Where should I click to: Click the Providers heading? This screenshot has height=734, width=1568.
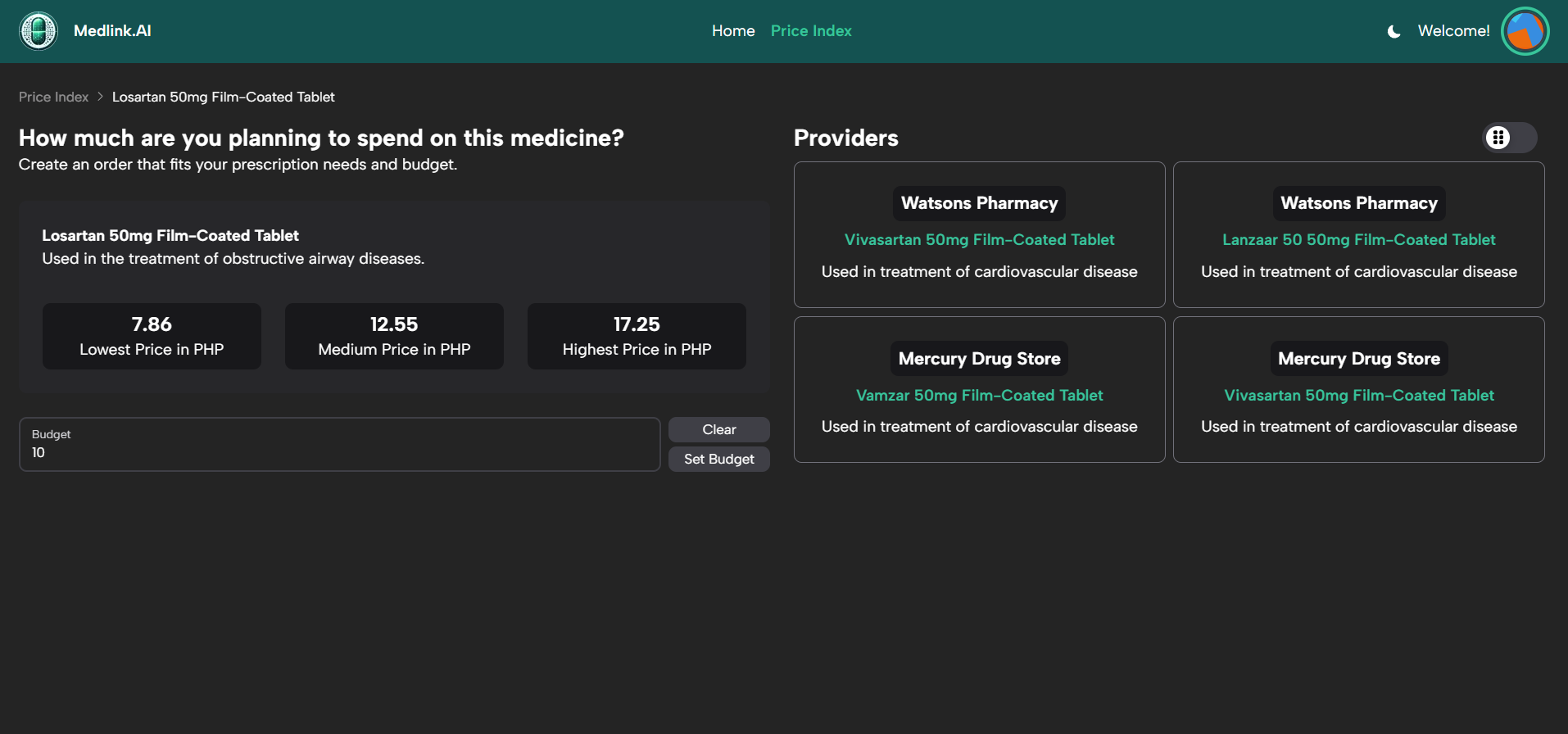coord(846,138)
